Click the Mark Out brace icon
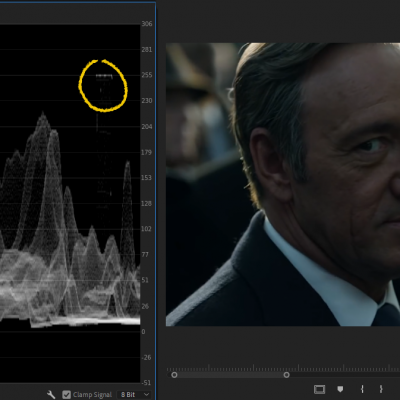The height and width of the screenshot is (400, 400). 381,389
